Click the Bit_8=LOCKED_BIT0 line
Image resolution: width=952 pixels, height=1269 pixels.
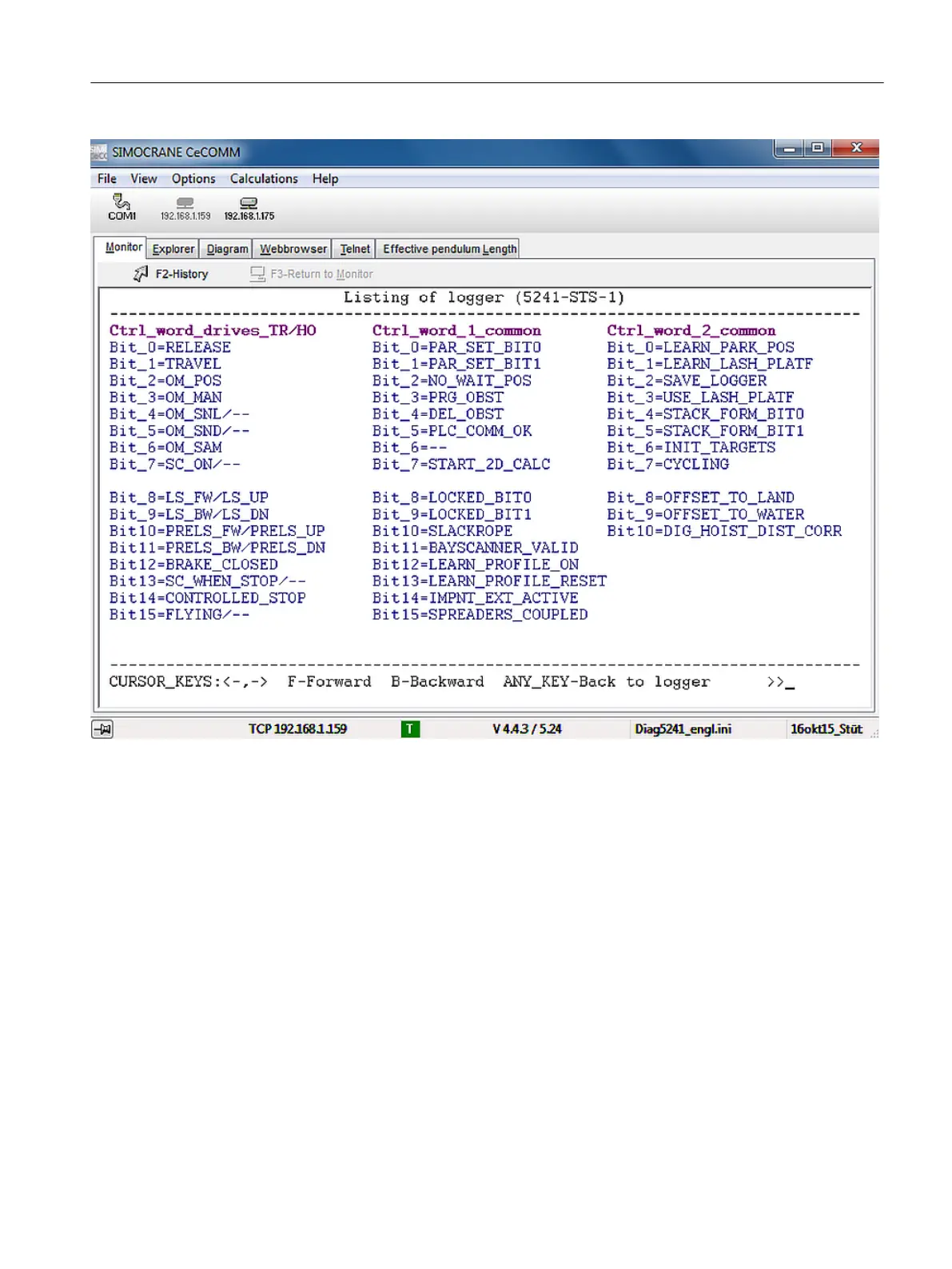click(x=452, y=498)
